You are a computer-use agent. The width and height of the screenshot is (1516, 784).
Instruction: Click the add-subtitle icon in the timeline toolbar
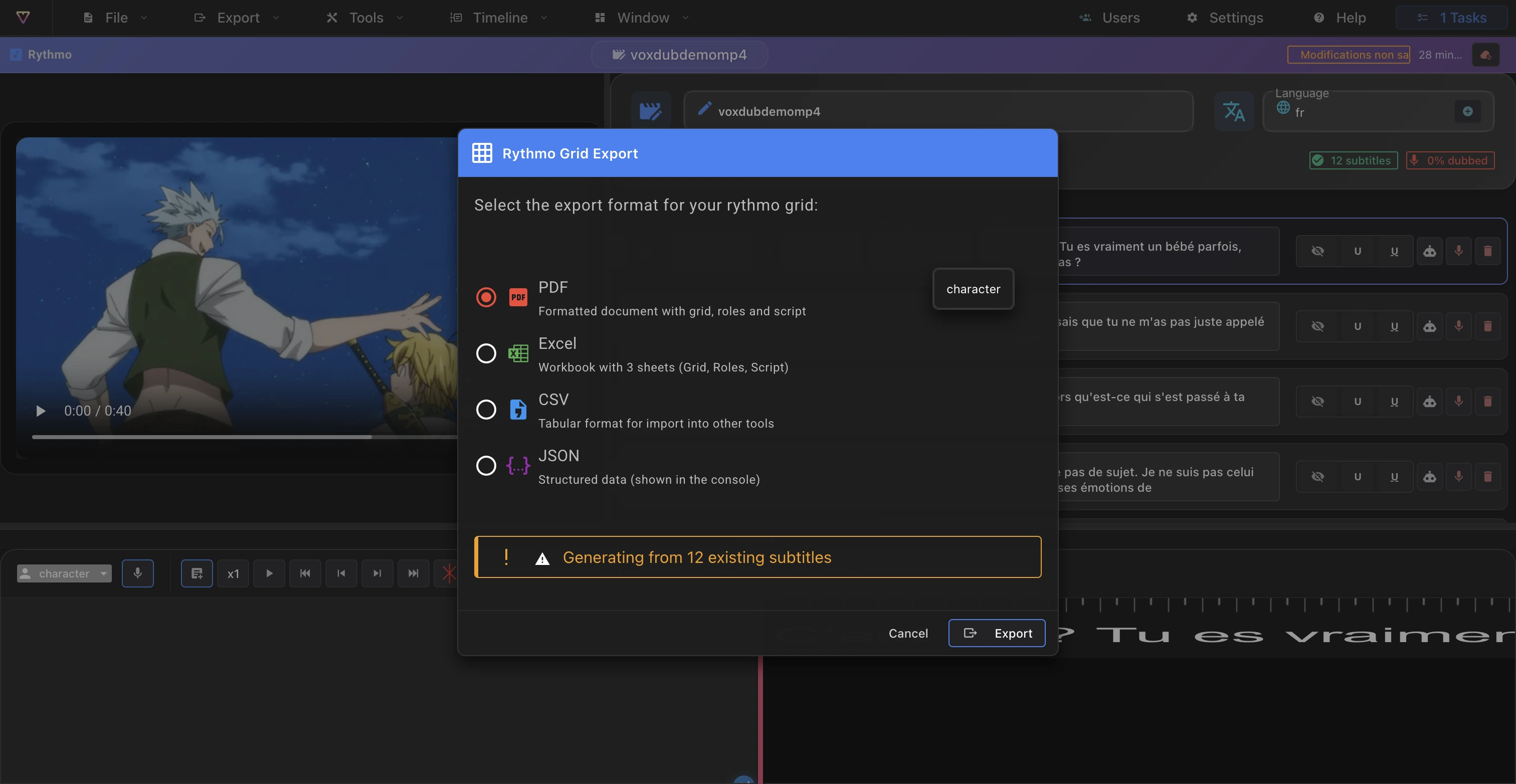pyautogui.click(x=197, y=573)
